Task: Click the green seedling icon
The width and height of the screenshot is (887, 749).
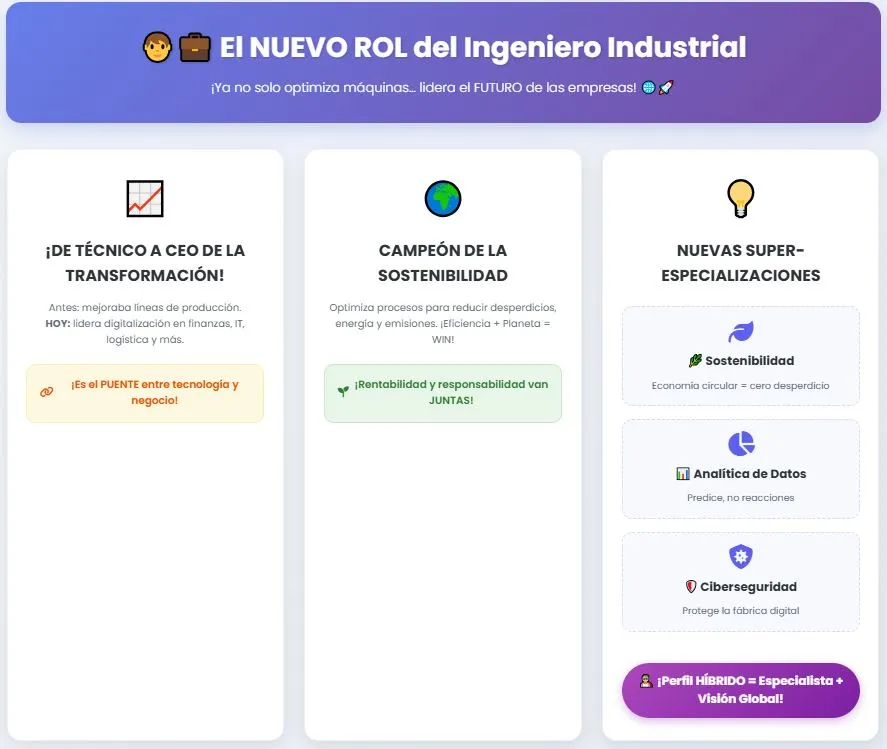Action: [x=343, y=391]
